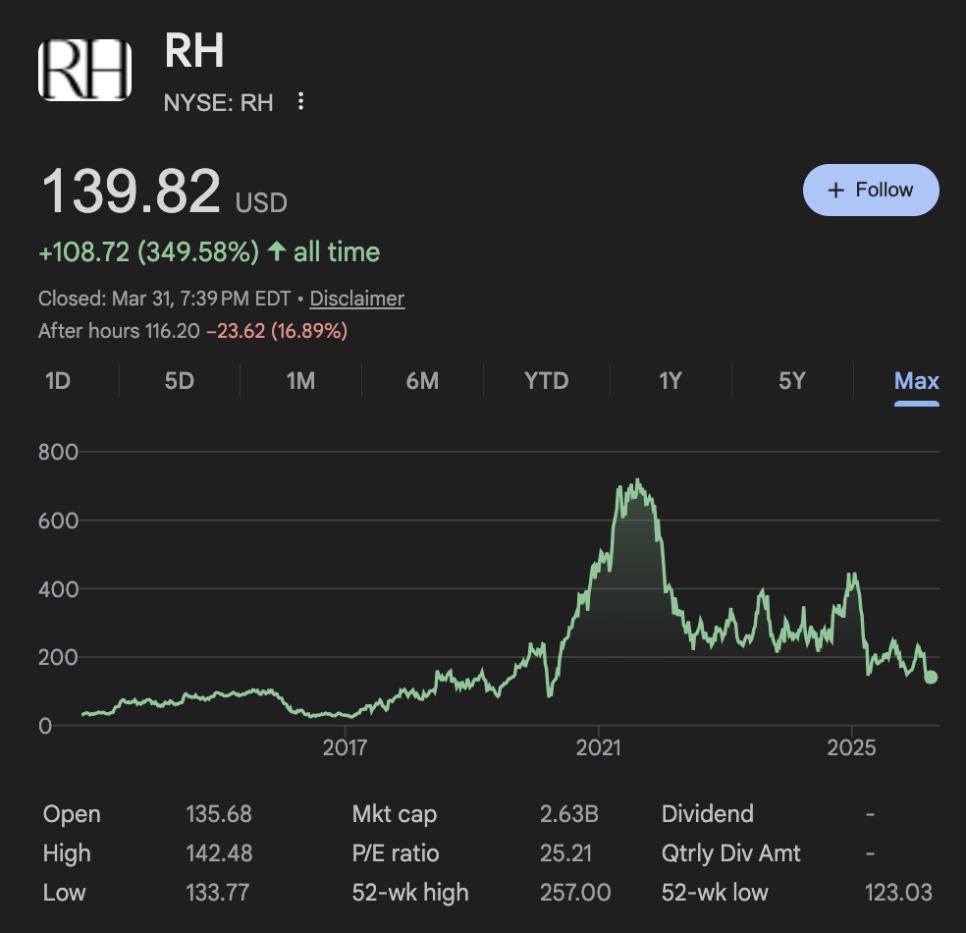Click the after hours 116.20 price text
Image resolution: width=966 pixels, height=933 pixels.
pos(119,331)
